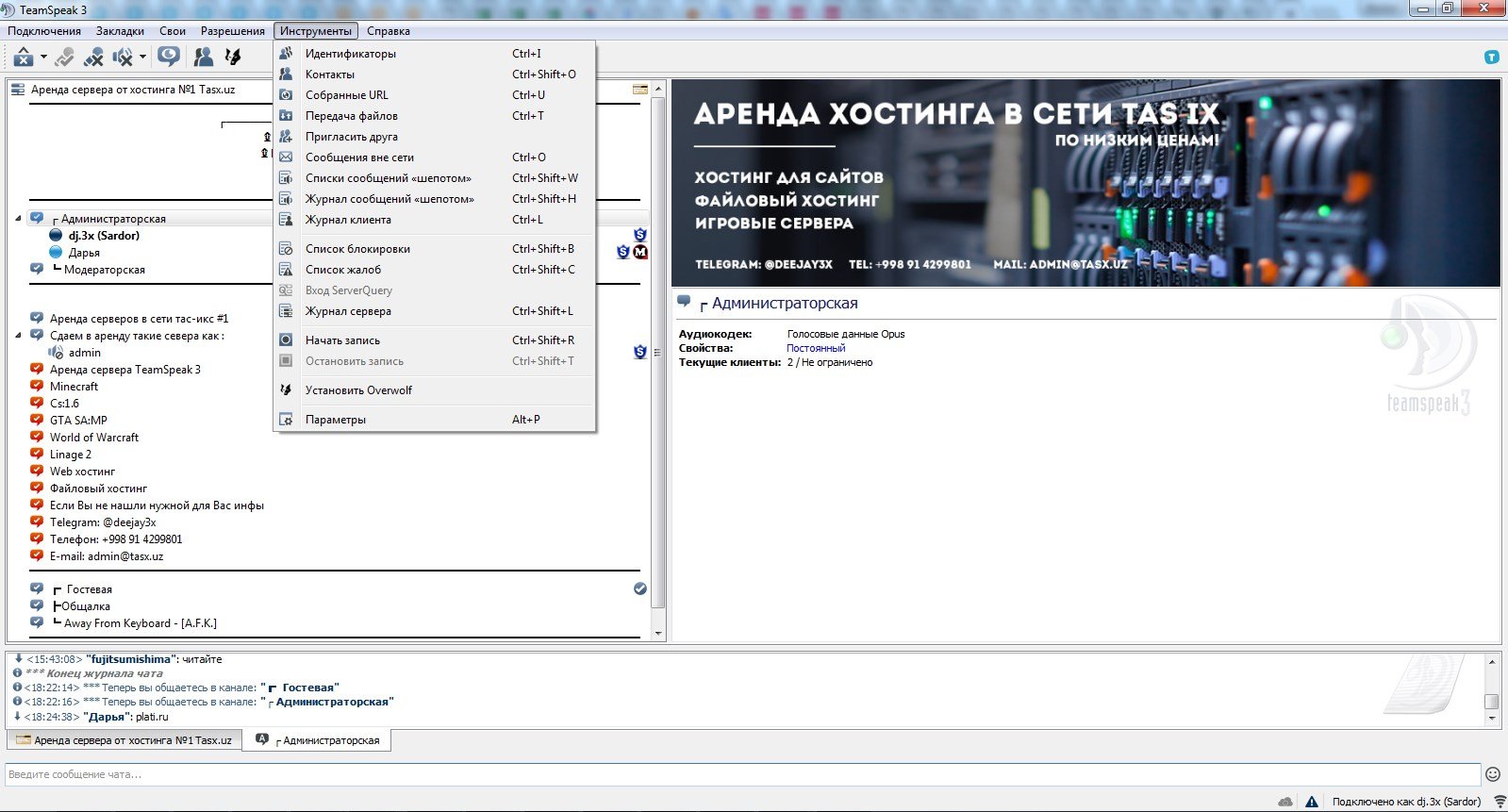
Task: Toggle mute microphone in toolbar
Action: pos(92,58)
